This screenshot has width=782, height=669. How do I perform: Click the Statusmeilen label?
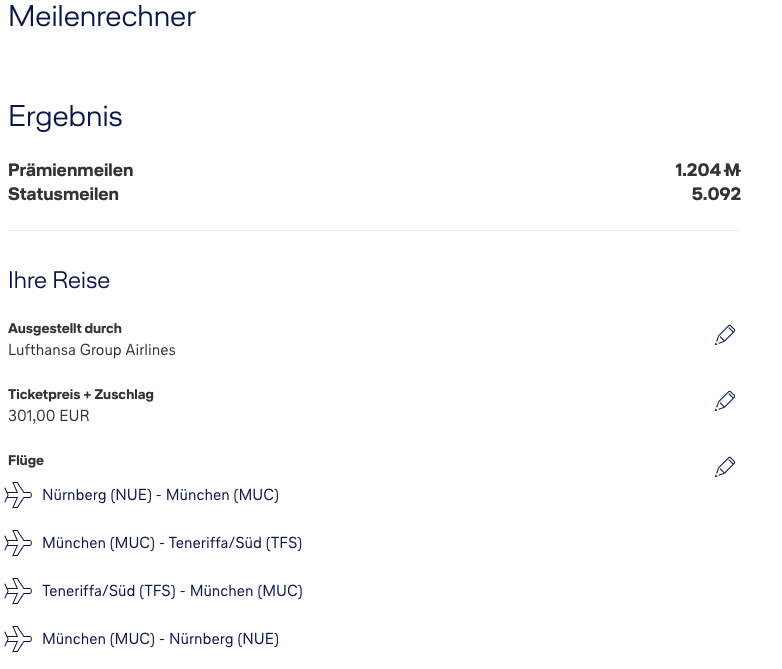click(x=63, y=194)
